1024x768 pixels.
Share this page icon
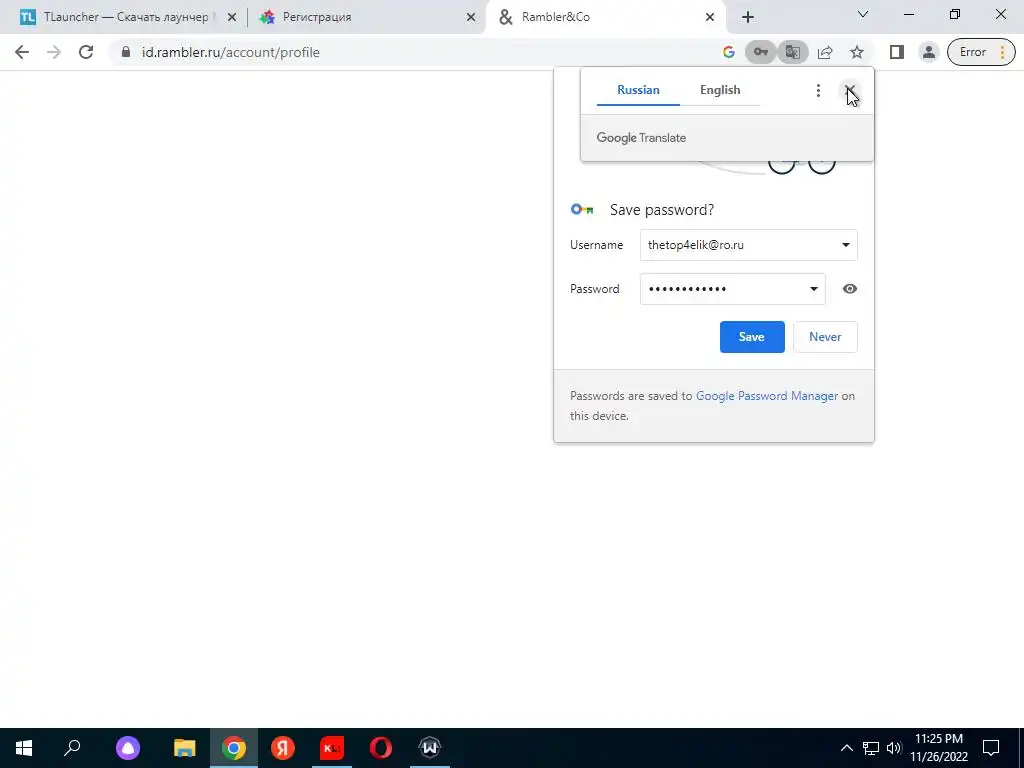pyautogui.click(x=825, y=52)
